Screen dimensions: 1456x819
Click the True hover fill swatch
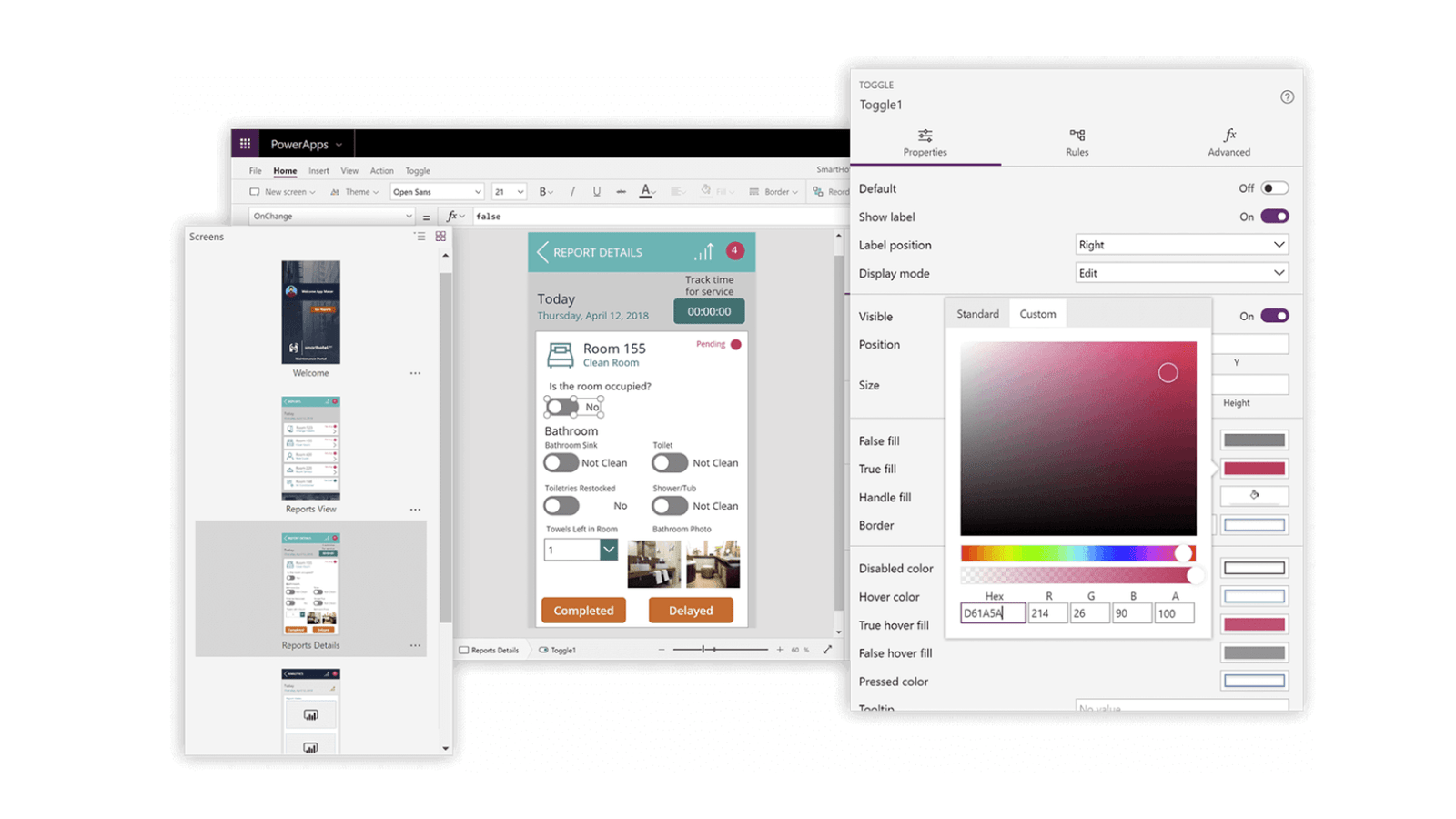pos(1254,624)
